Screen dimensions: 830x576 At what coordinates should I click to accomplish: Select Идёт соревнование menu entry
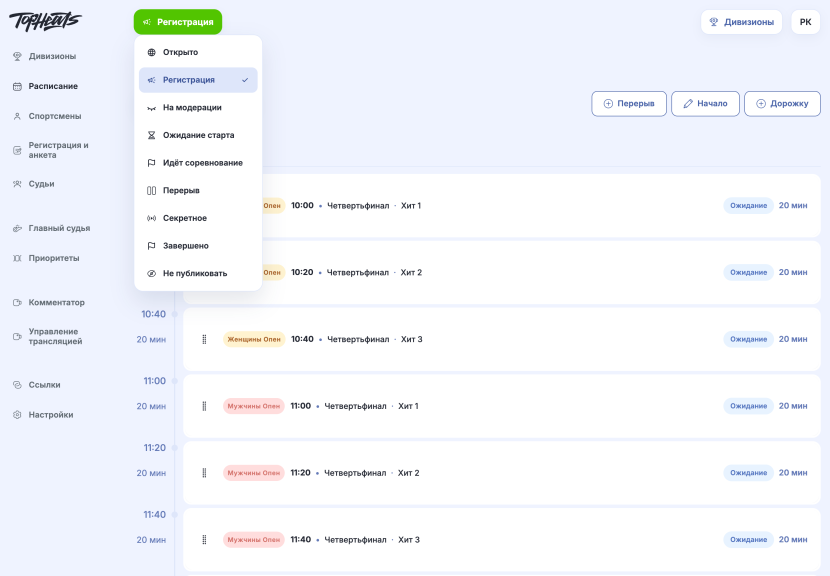pyautogui.click(x=198, y=163)
